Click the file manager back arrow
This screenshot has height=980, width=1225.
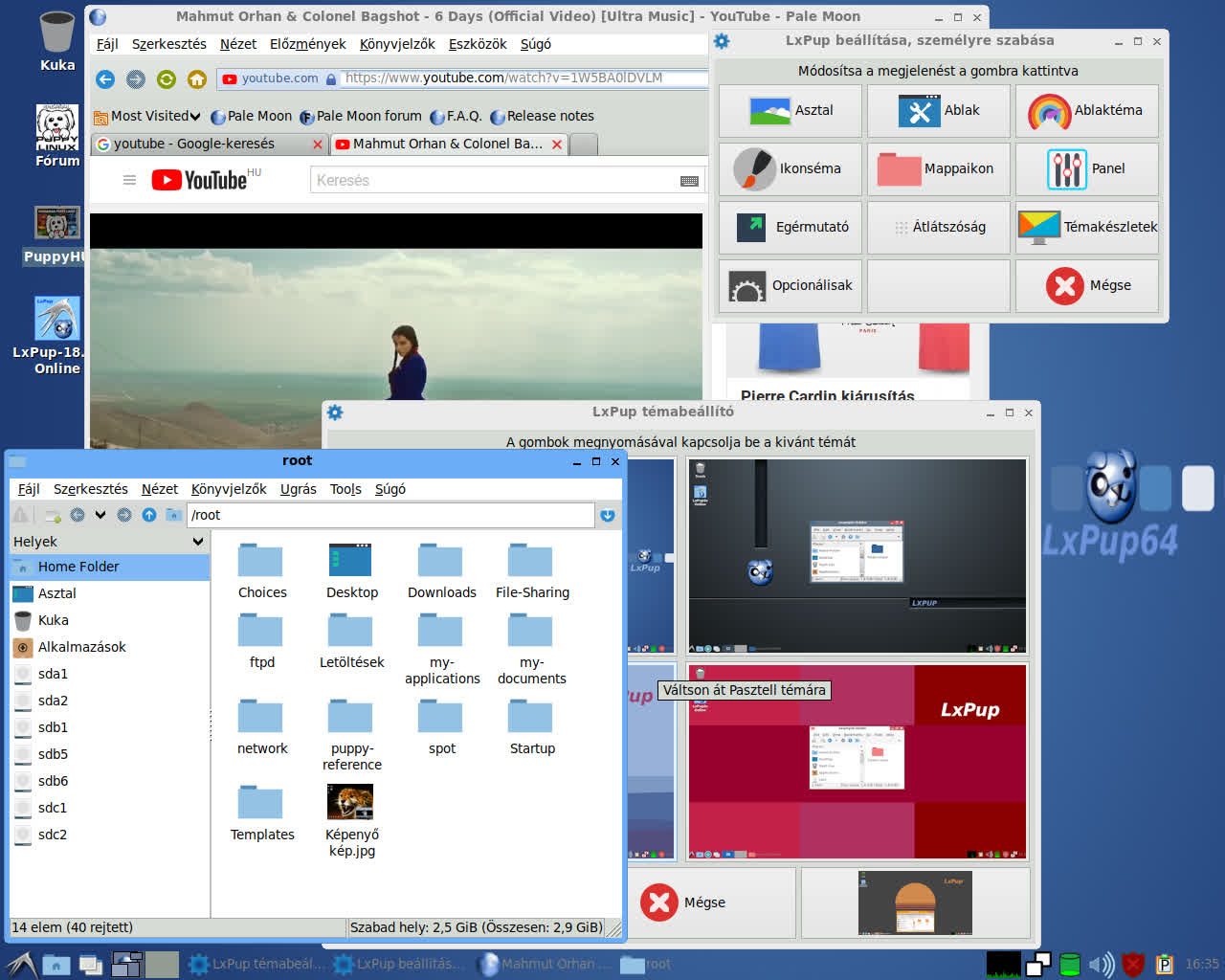click(x=78, y=515)
